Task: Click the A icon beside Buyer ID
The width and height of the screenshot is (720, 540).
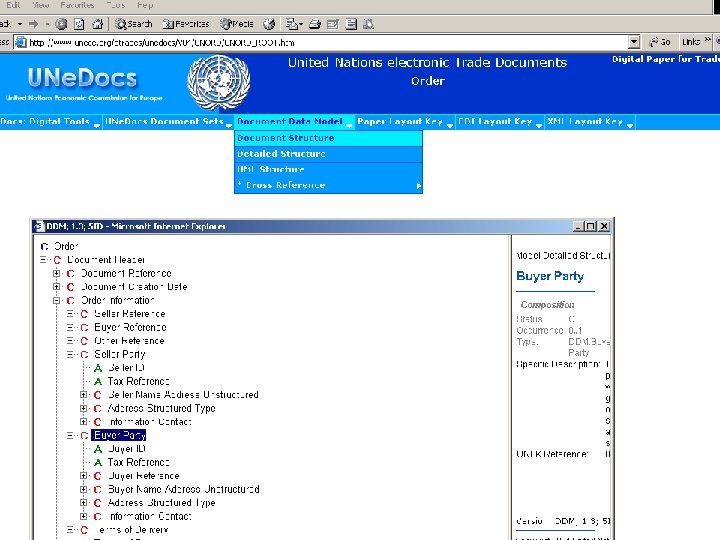Action: pos(98,449)
